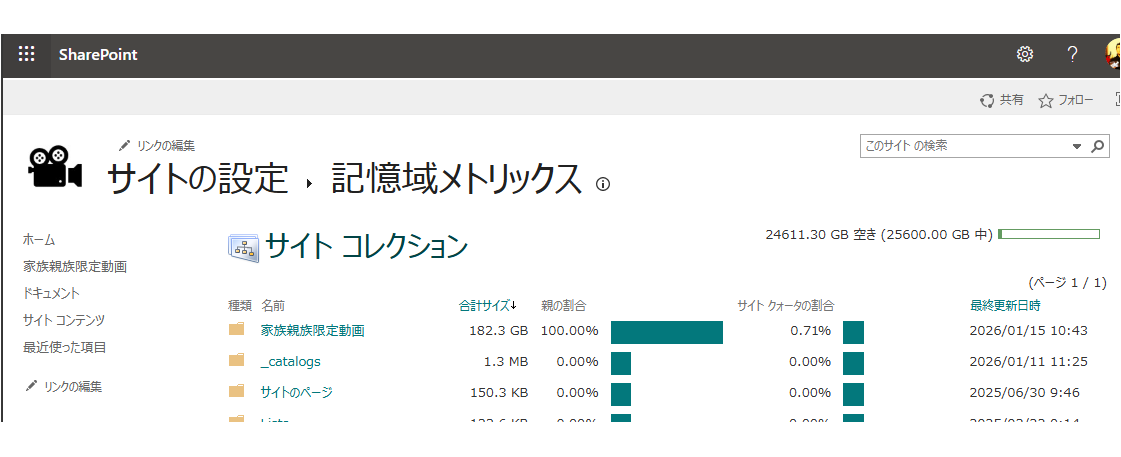Open the _catalogs folder link
1121x457 pixels.
click(x=290, y=361)
